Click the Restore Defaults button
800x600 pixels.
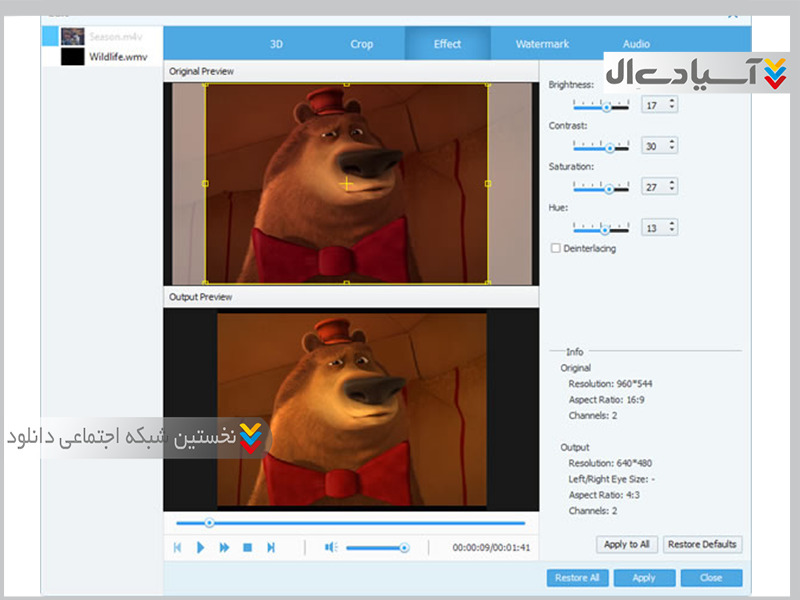[x=702, y=545]
